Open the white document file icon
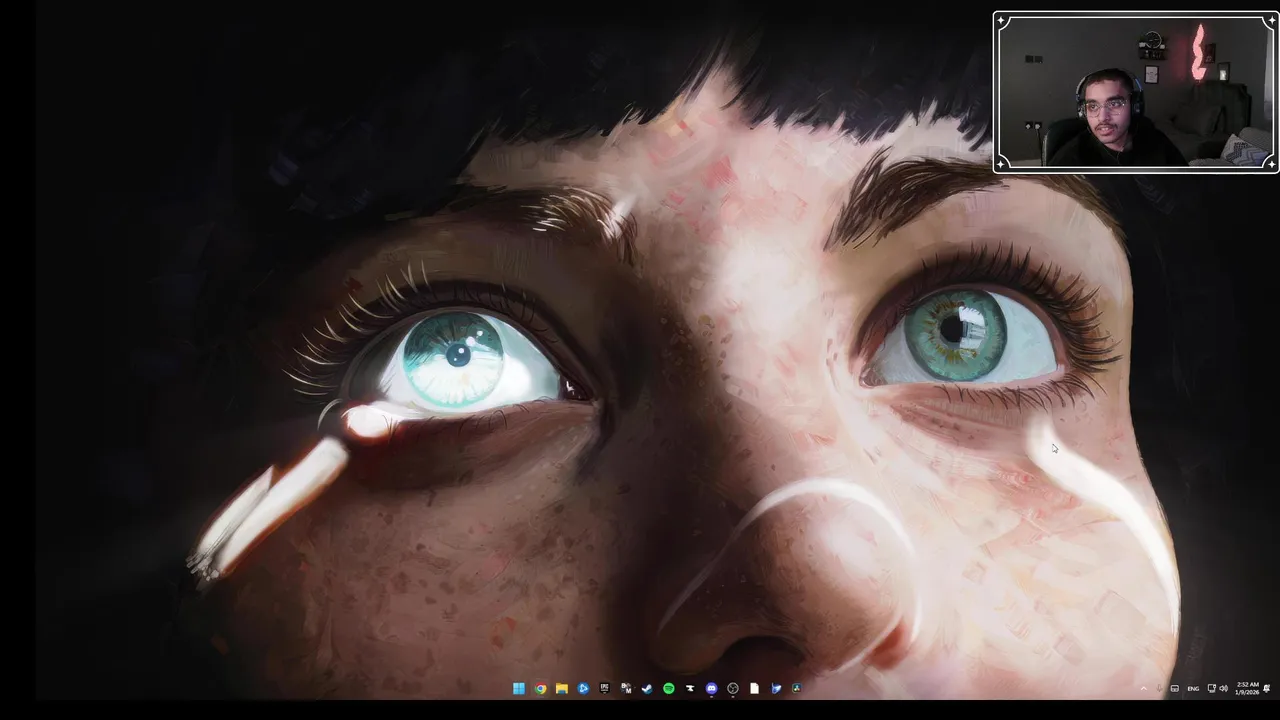Screen dimensions: 1280x720 (x=754, y=688)
